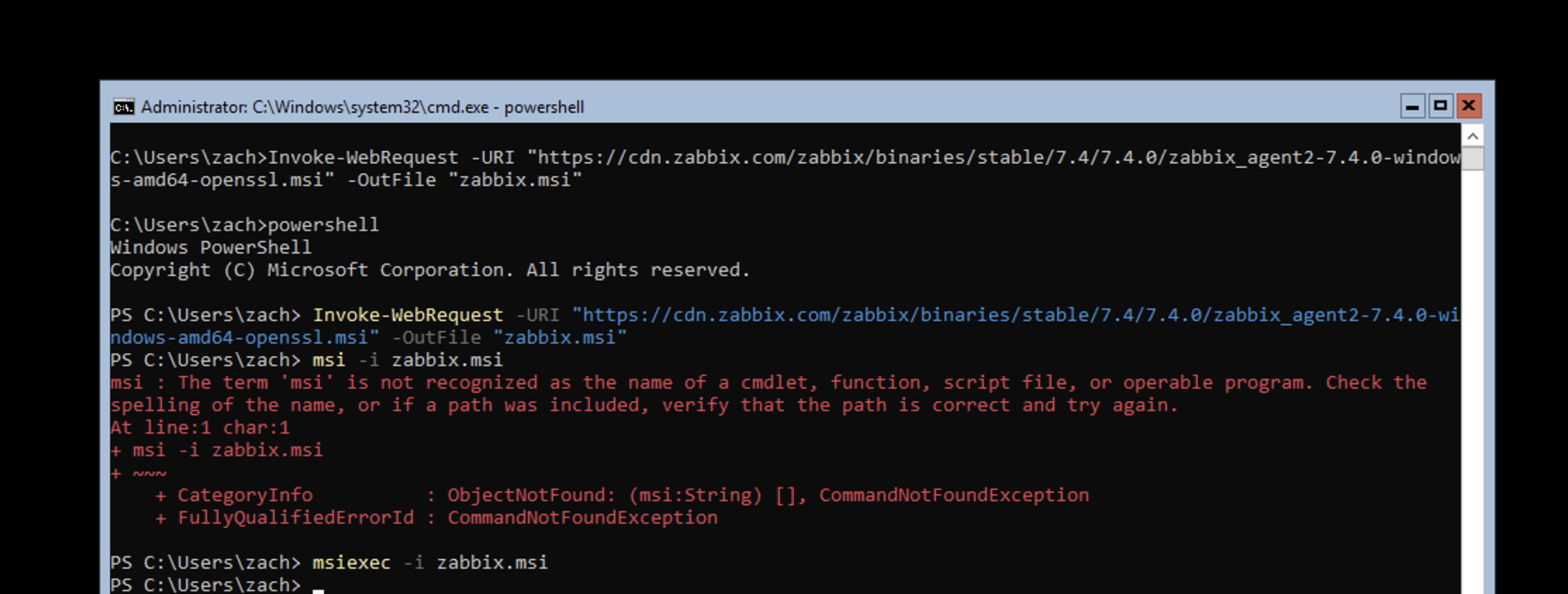Click the C:\Users\zach>powershell command line

tap(244, 225)
